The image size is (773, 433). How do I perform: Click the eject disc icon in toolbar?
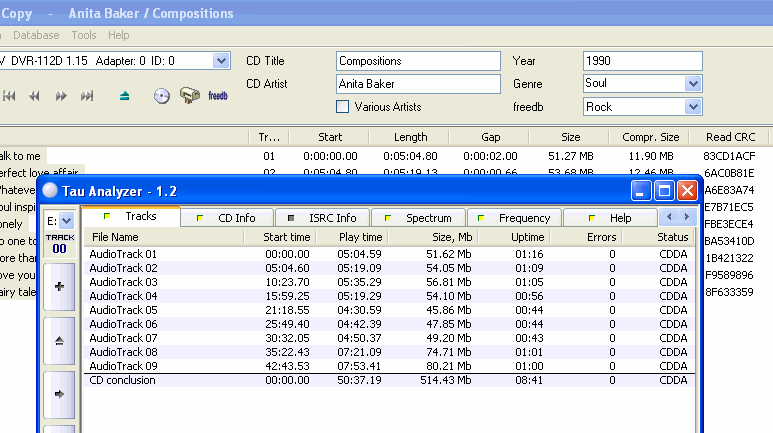click(124, 96)
